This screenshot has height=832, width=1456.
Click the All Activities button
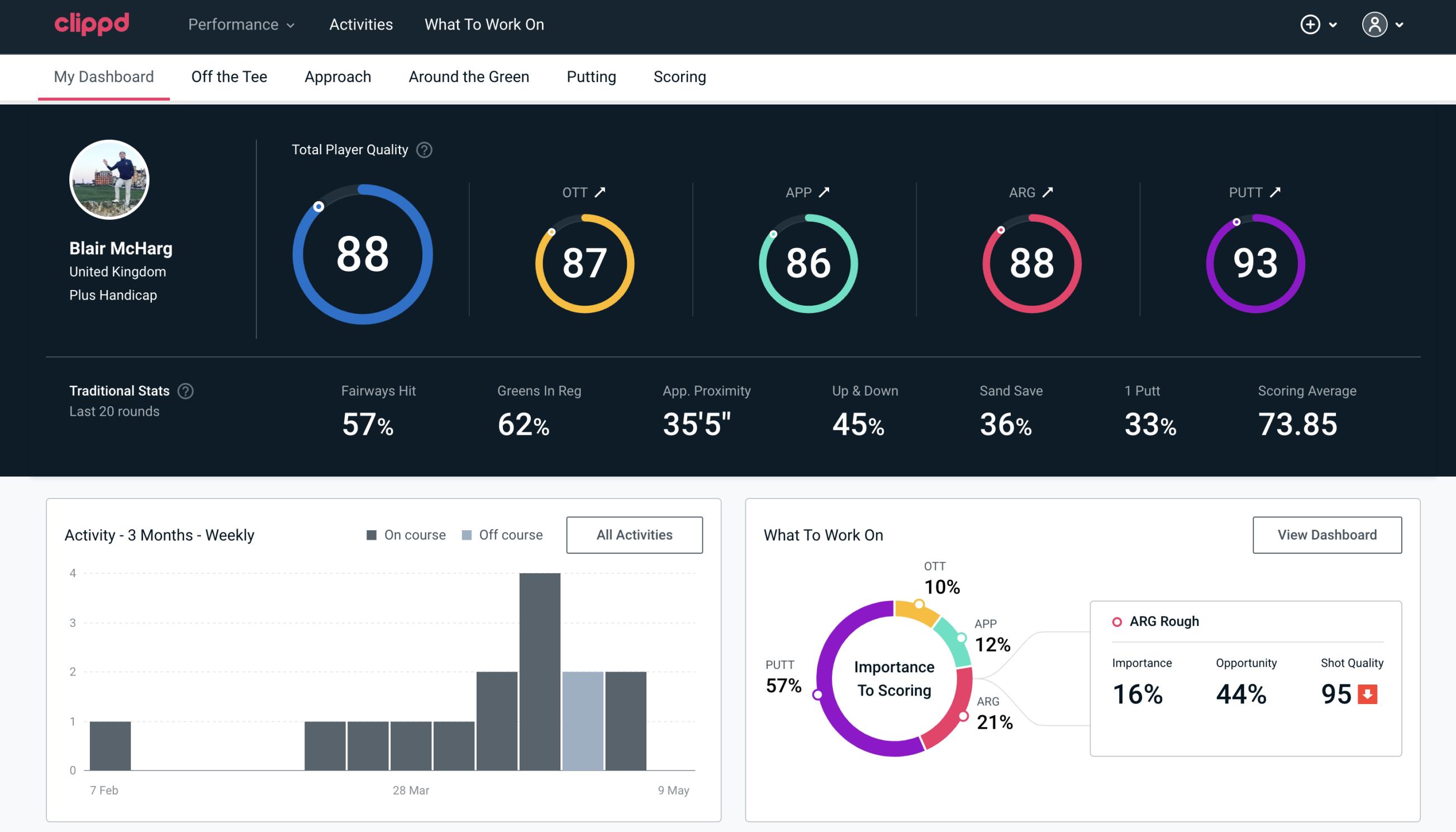tap(634, 534)
